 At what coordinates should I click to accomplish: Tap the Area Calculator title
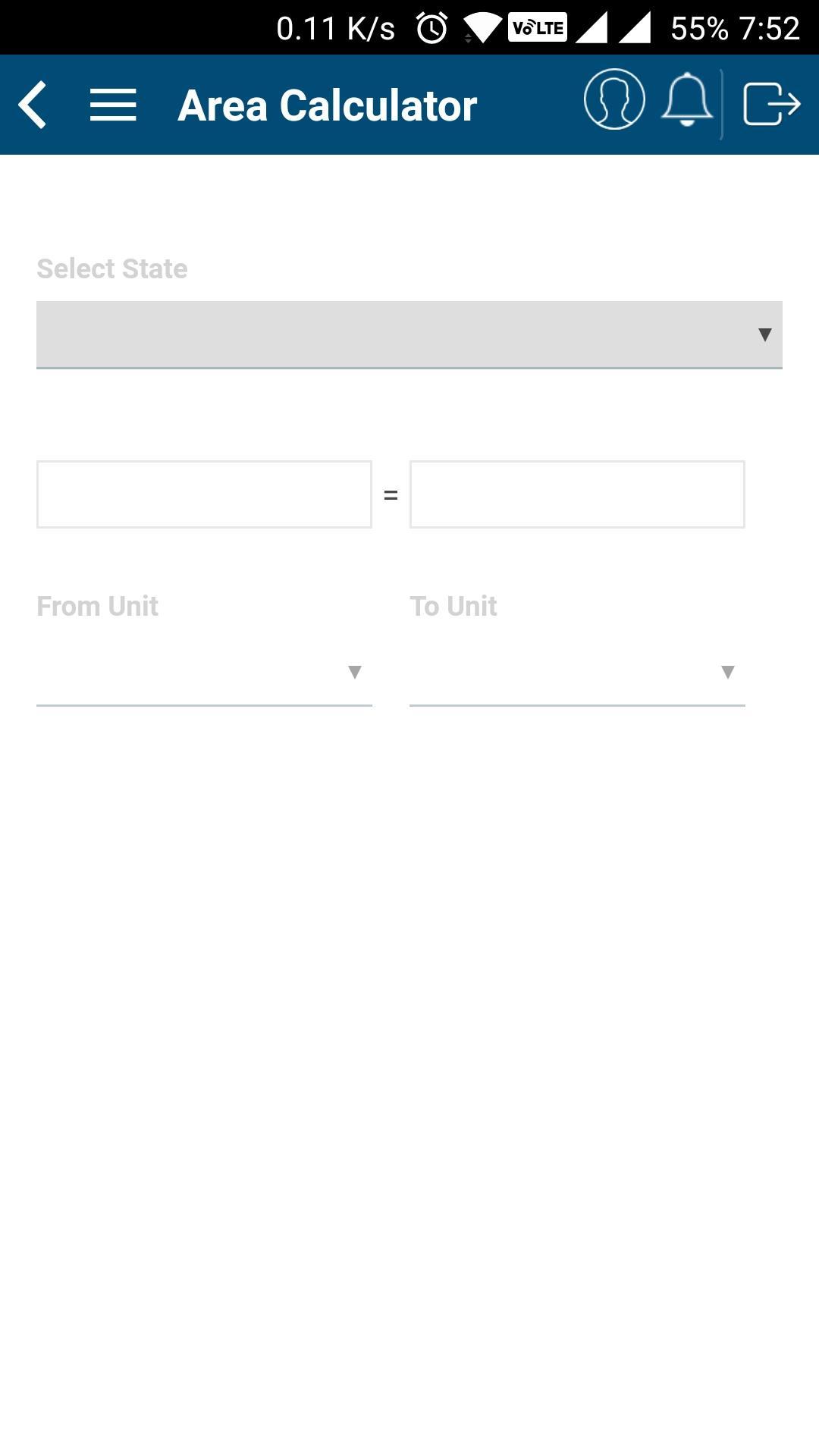[x=328, y=105]
